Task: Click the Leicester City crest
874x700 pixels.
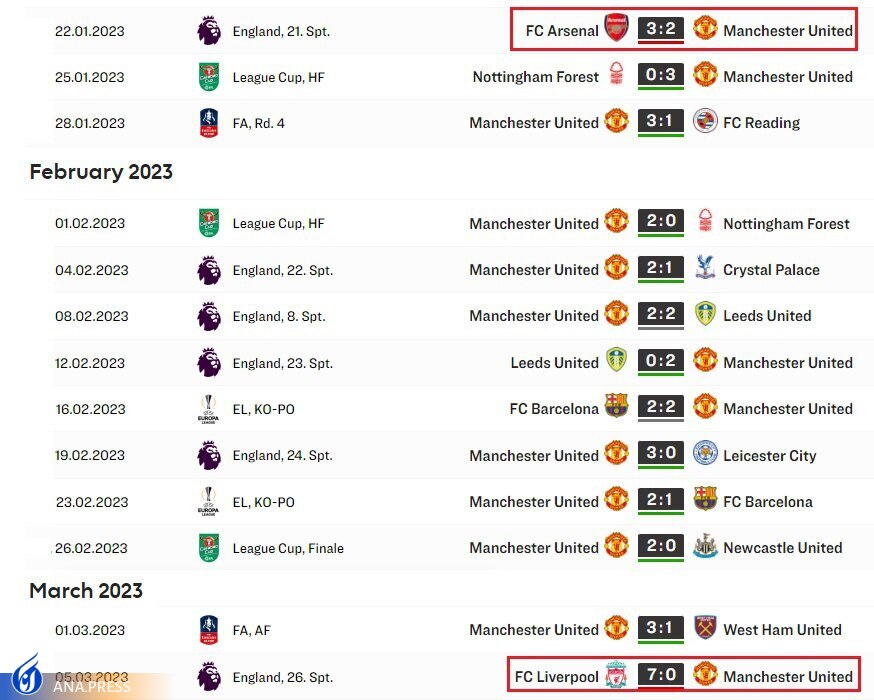Action: [x=705, y=455]
